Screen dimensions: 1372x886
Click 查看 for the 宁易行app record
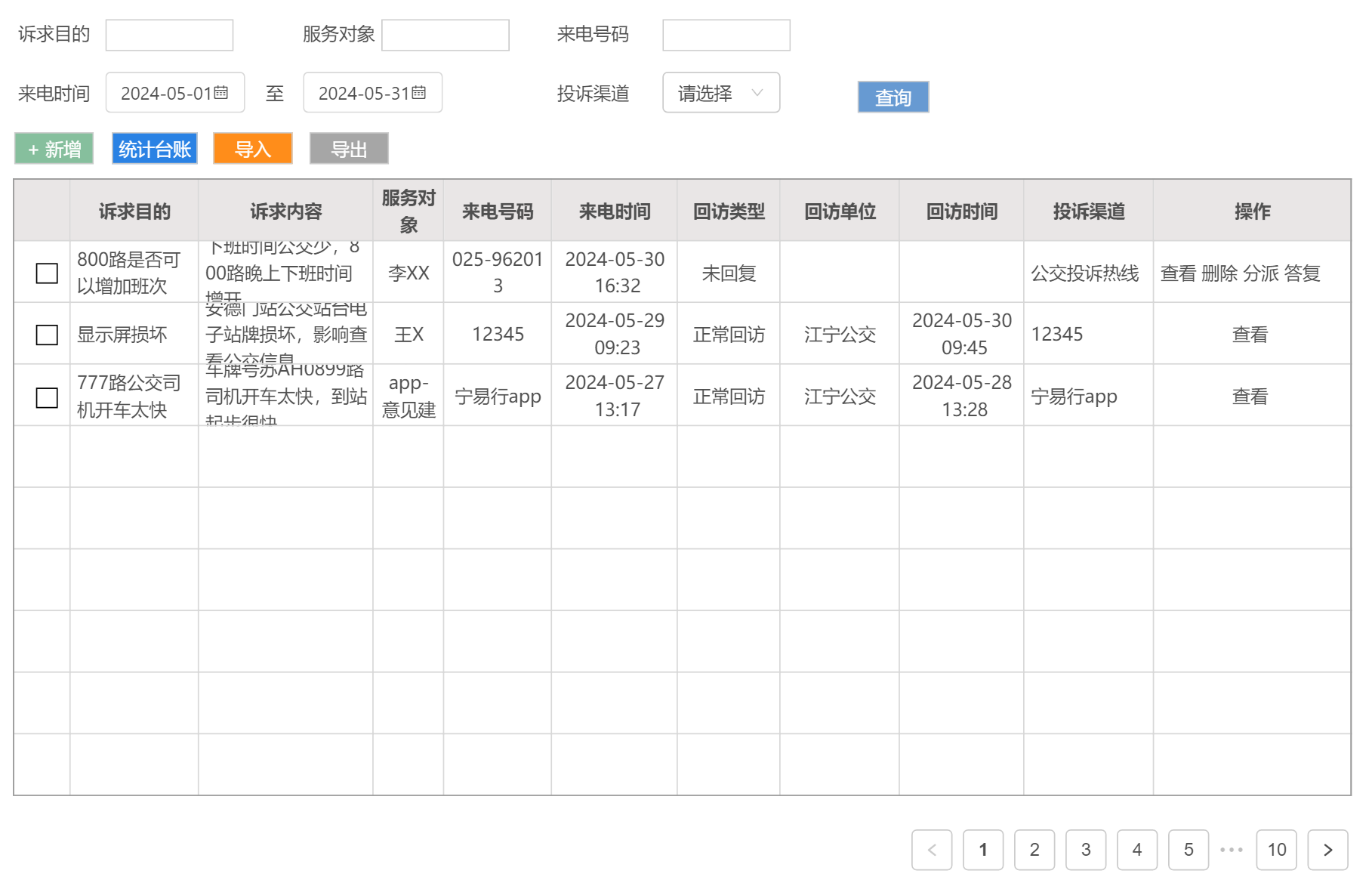click(x=1250, y=397)
